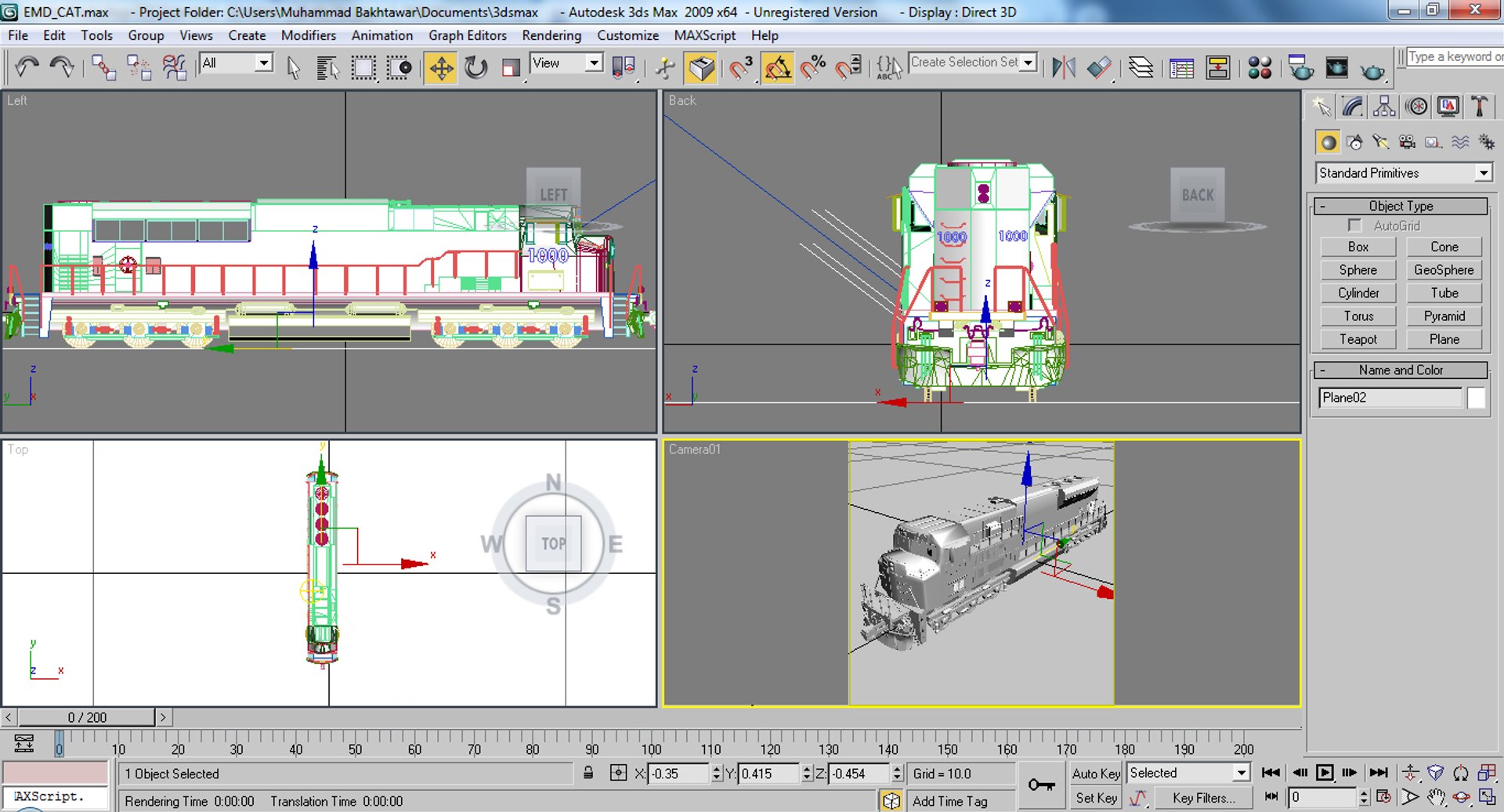The width and height of the screenshot is (1504, 812).
Task: Click the Play Animation button
Action: pos(1325,773)
